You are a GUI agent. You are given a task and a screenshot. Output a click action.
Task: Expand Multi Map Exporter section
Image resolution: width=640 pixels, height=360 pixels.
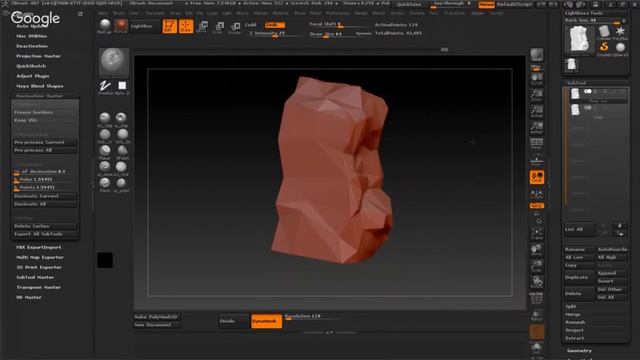pyautogui.click(x=40, y=258)
